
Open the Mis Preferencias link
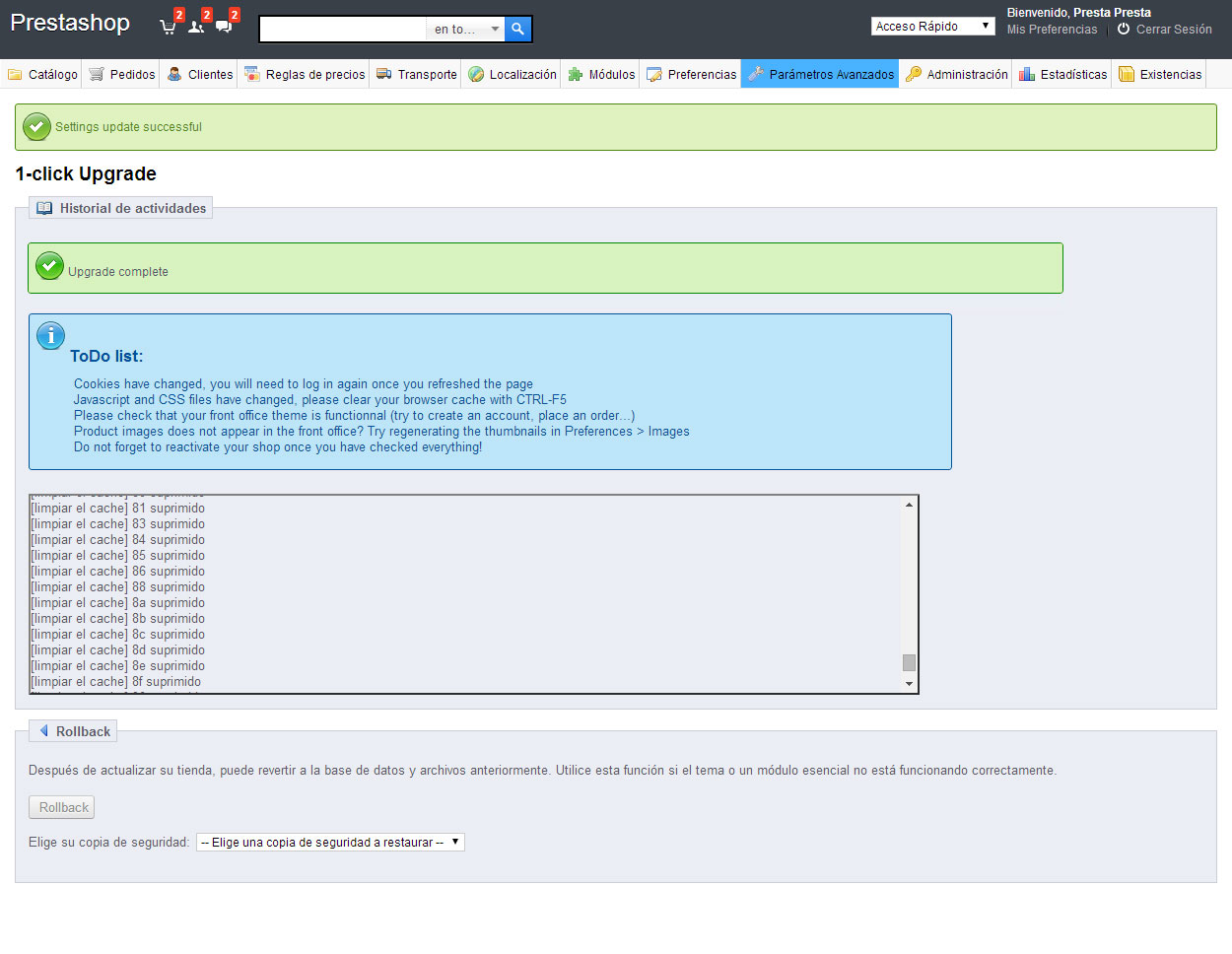click(1052, 30)
